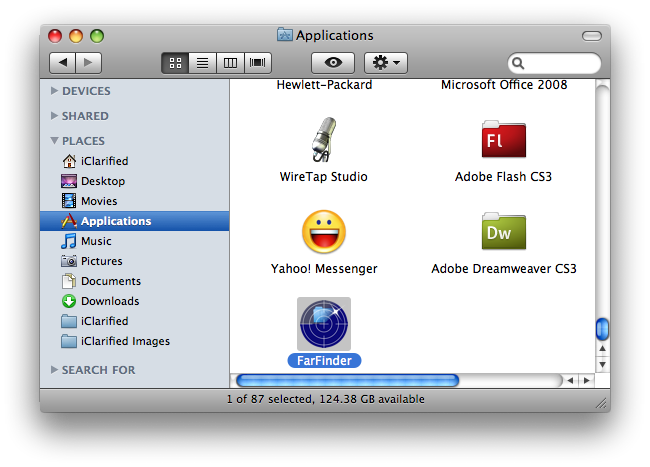Image resolution: width=650 pixels, height=467 pixels.
Task: Click the Pictures camera icon
Action: tap(69, 261)
